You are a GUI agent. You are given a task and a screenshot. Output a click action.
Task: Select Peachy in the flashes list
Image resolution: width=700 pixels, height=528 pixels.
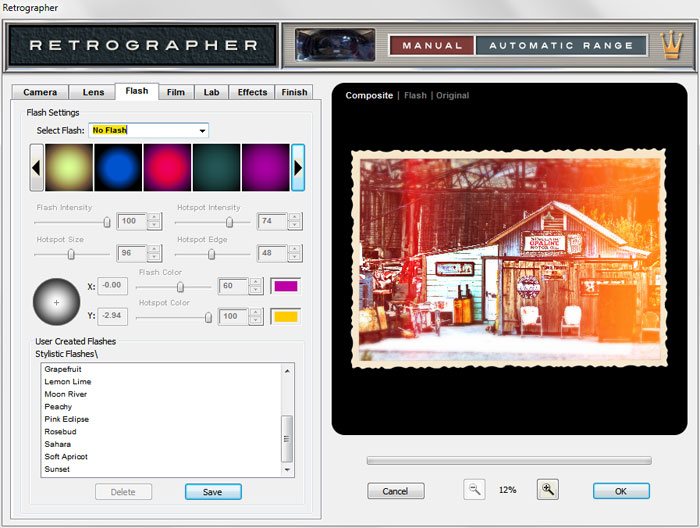58,407
